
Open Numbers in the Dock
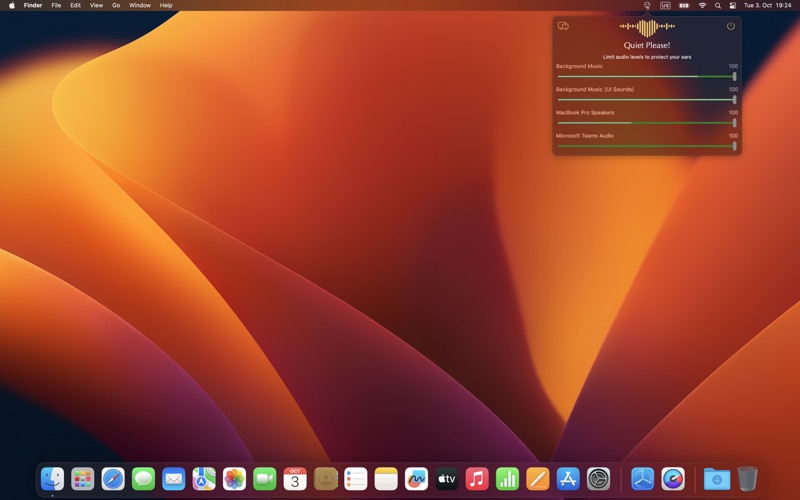(508, 479)
